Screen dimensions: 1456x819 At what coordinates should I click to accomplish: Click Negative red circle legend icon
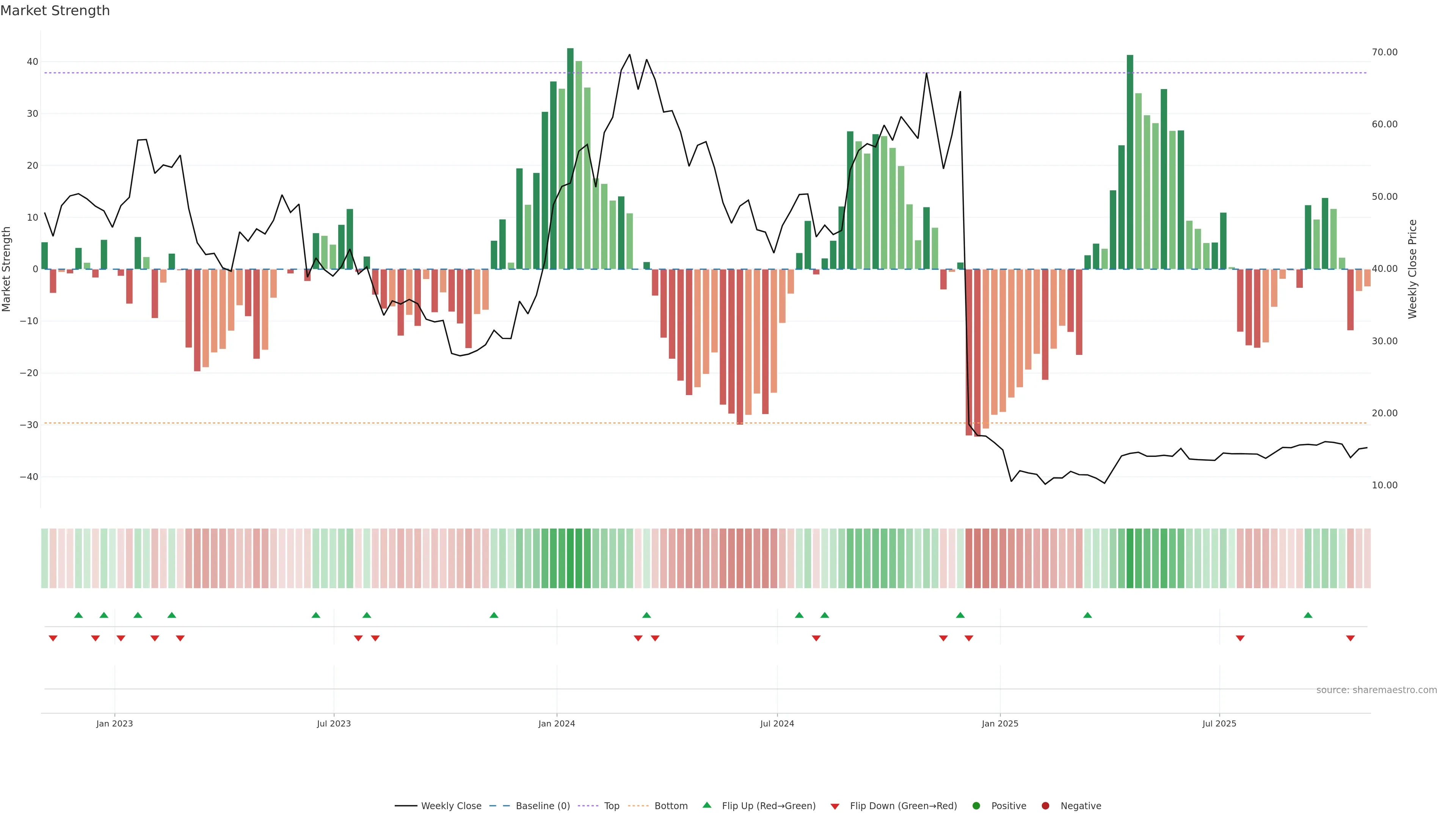point(1045,806)
